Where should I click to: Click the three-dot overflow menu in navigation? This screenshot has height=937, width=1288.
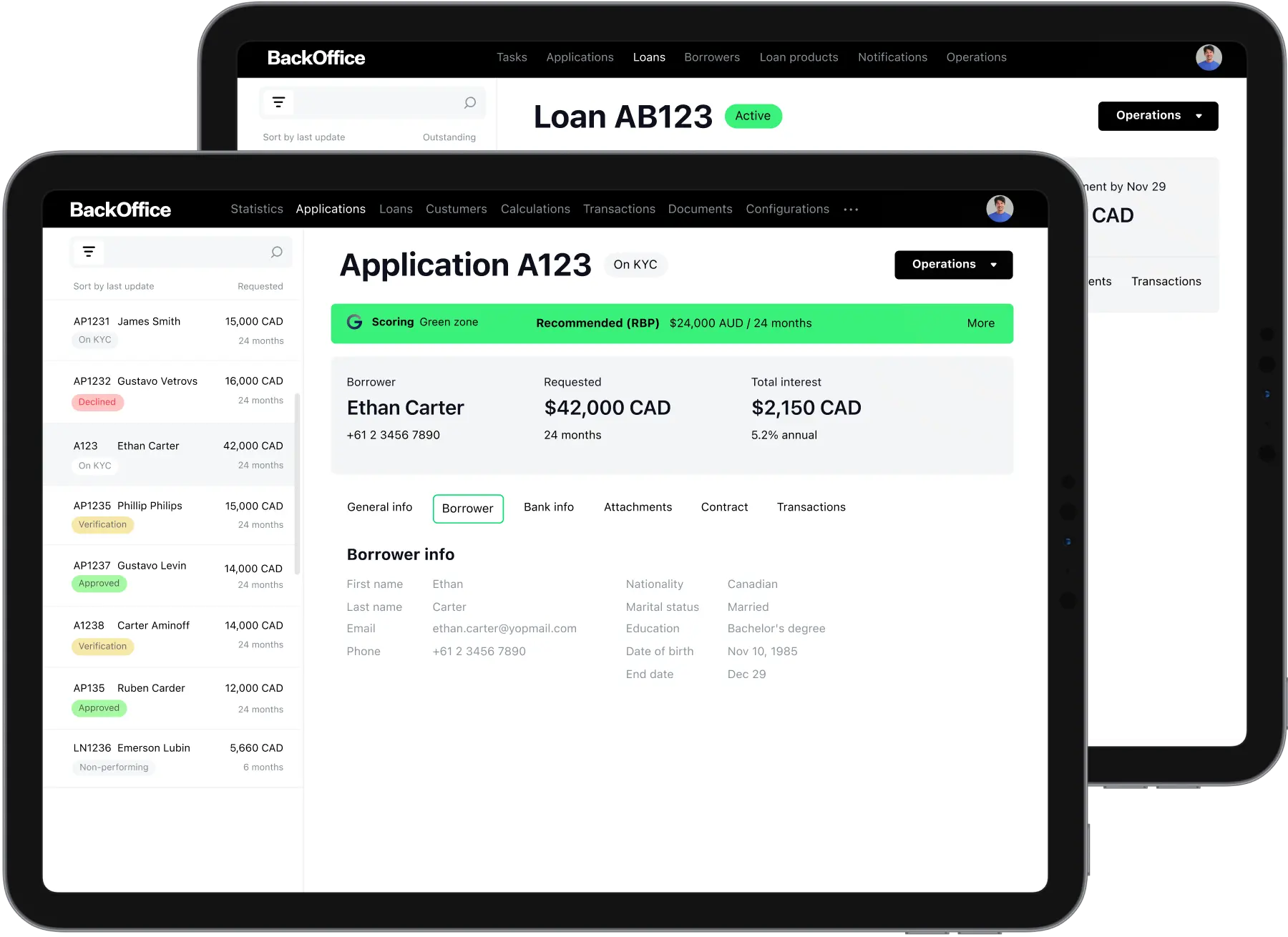pos(851,210)
